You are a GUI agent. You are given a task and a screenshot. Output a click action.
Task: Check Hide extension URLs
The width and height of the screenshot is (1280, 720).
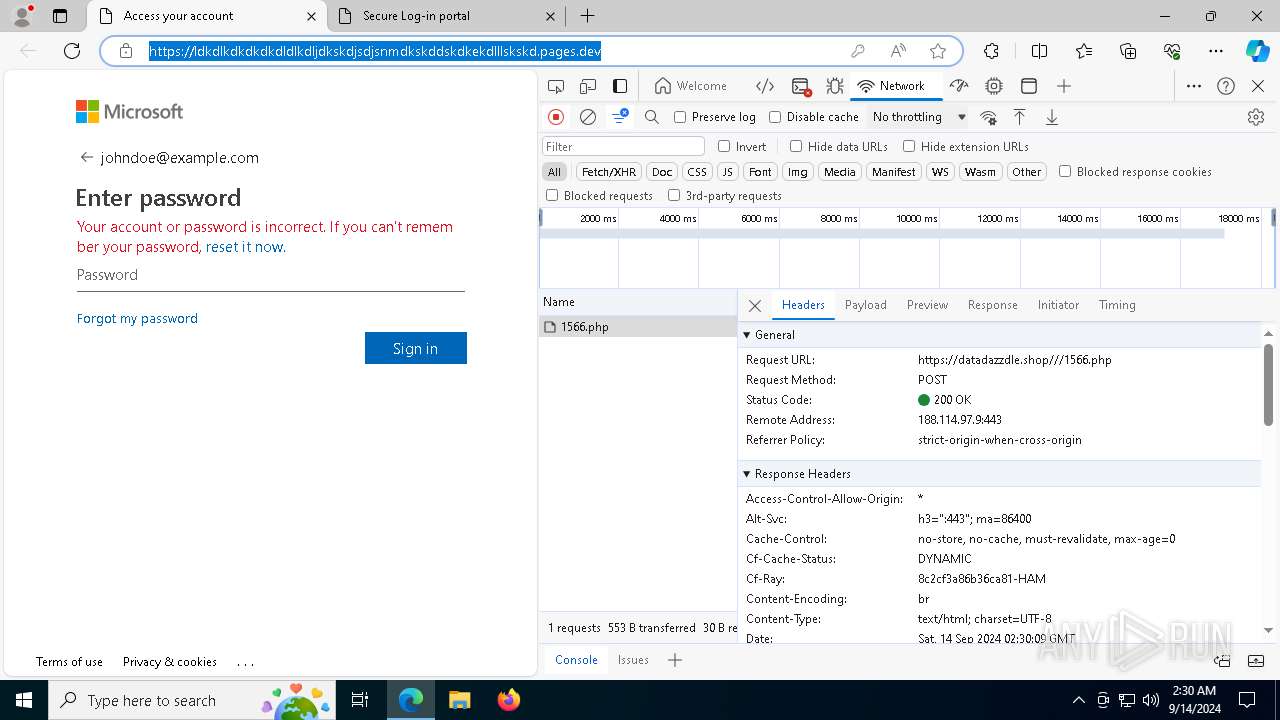[x=909, y=146]
